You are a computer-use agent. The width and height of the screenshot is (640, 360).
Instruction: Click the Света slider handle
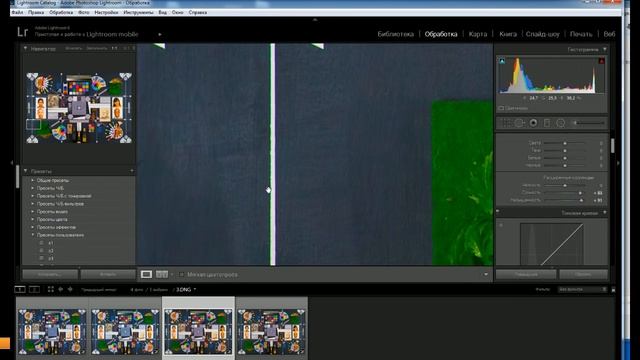(x=565, y=143)
